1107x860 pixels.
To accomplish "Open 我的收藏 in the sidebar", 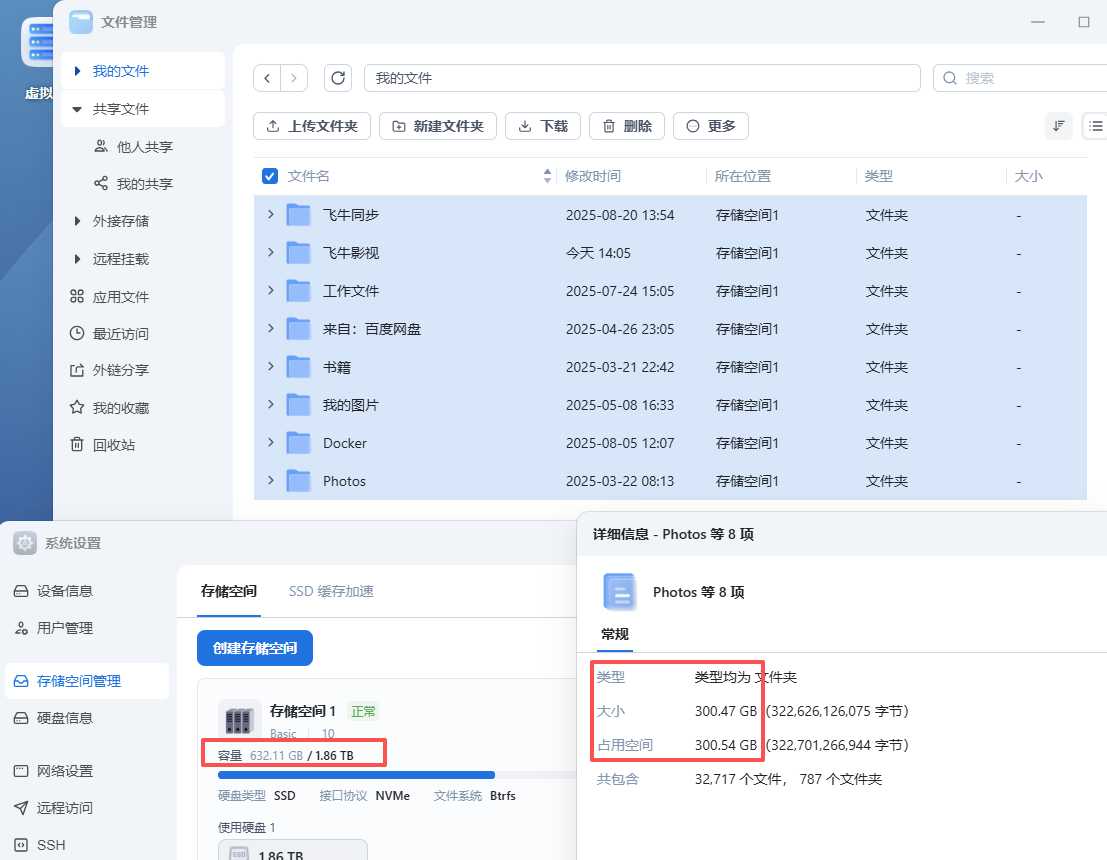I will [109, 407].
